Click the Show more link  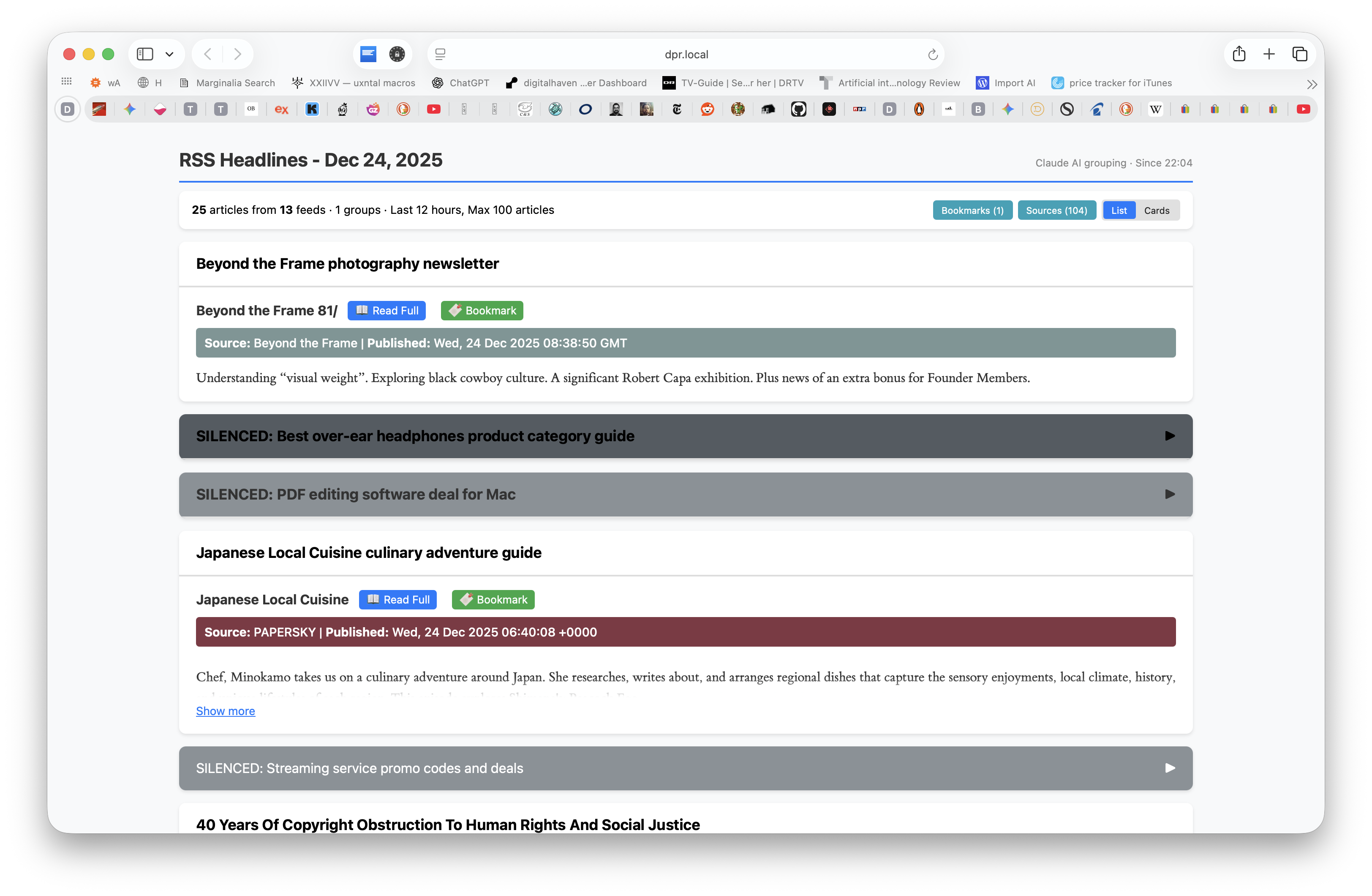click(226, 711)
